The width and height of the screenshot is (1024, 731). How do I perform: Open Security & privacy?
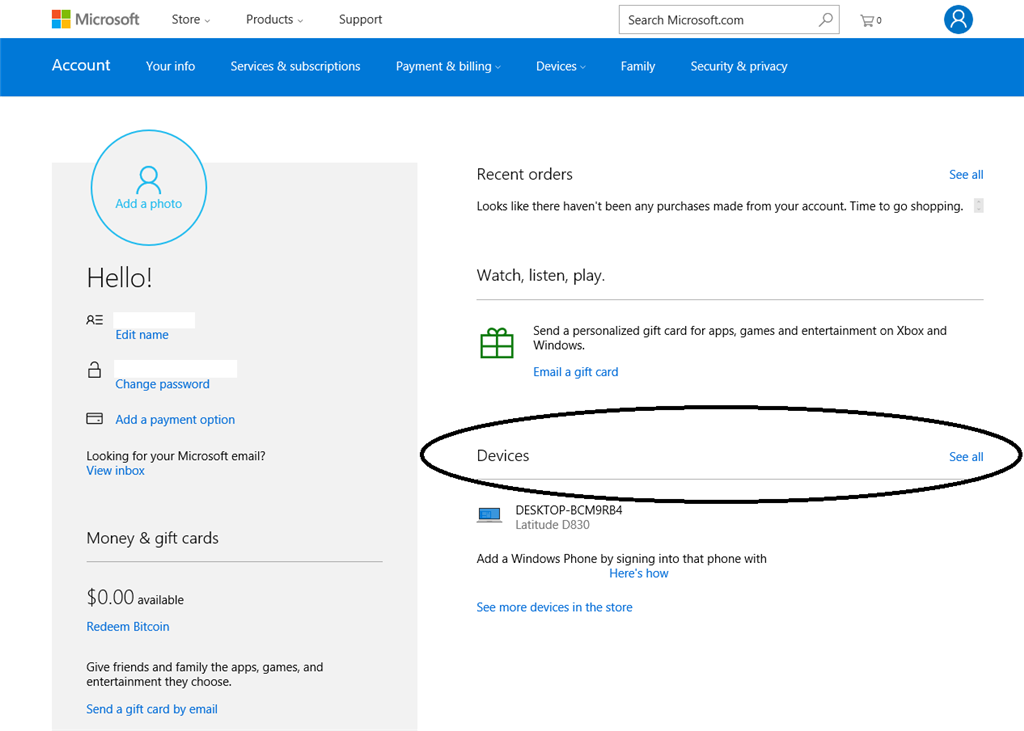point(739,66)
